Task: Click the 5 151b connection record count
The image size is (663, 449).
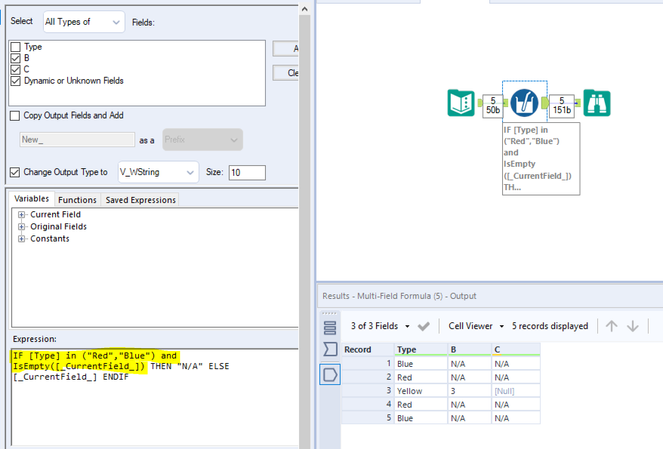Action: tap(562, 106)
